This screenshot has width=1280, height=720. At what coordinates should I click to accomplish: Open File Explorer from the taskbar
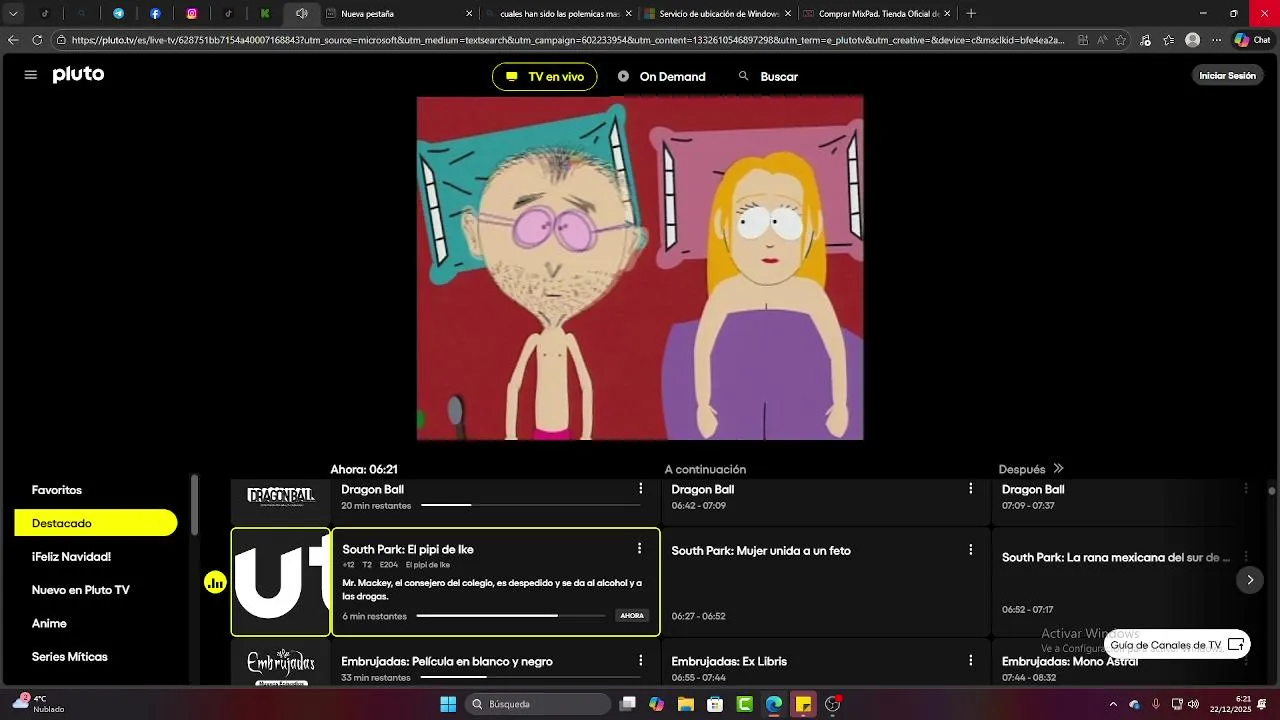[x=686, y=704]
